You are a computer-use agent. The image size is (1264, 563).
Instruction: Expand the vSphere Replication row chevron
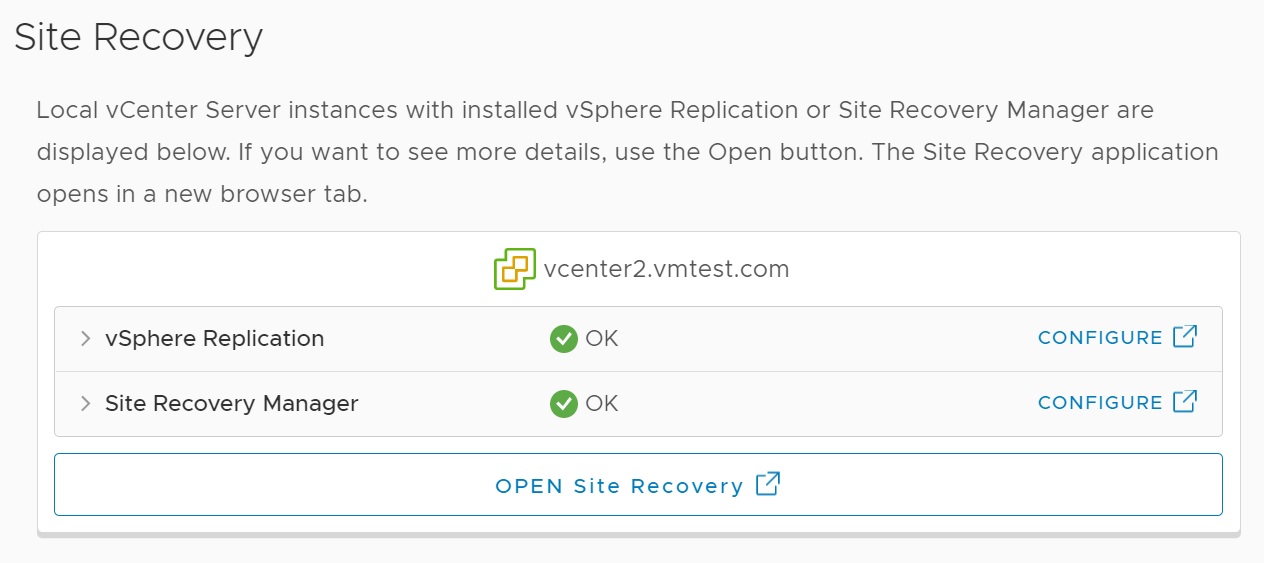click(x=86, y=339)
